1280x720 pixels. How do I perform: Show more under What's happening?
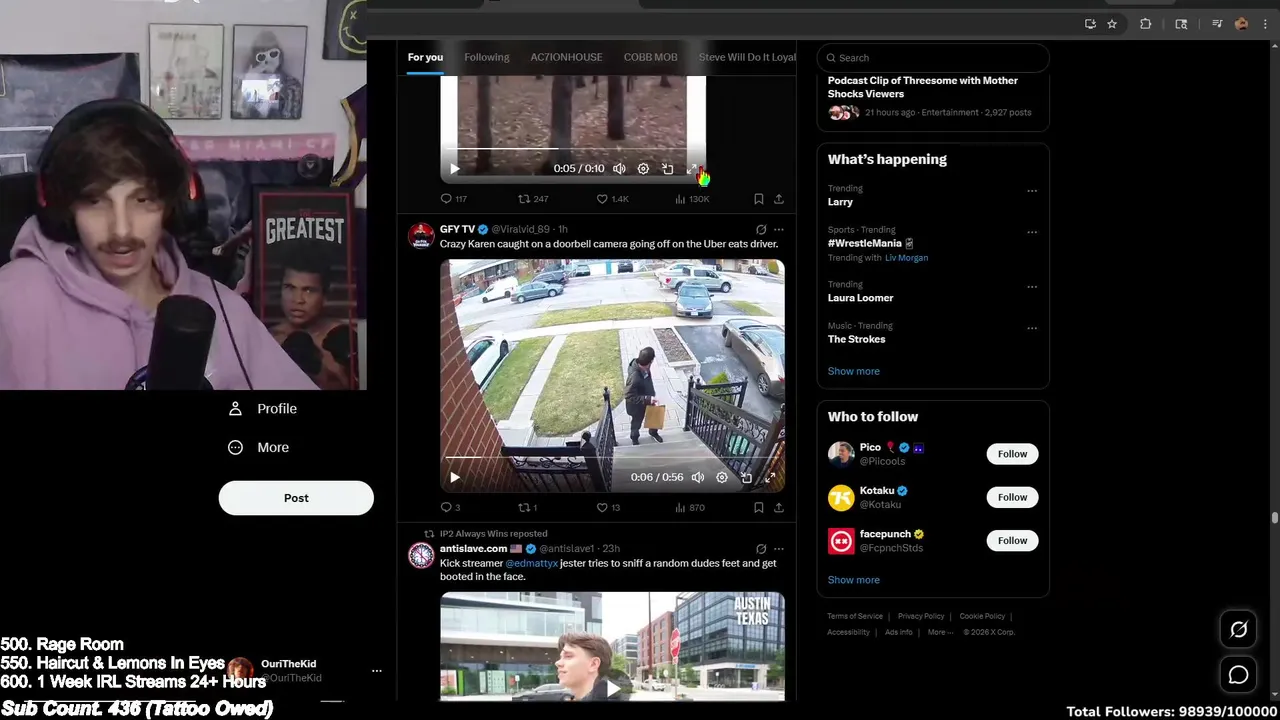[x=854, y=371]
